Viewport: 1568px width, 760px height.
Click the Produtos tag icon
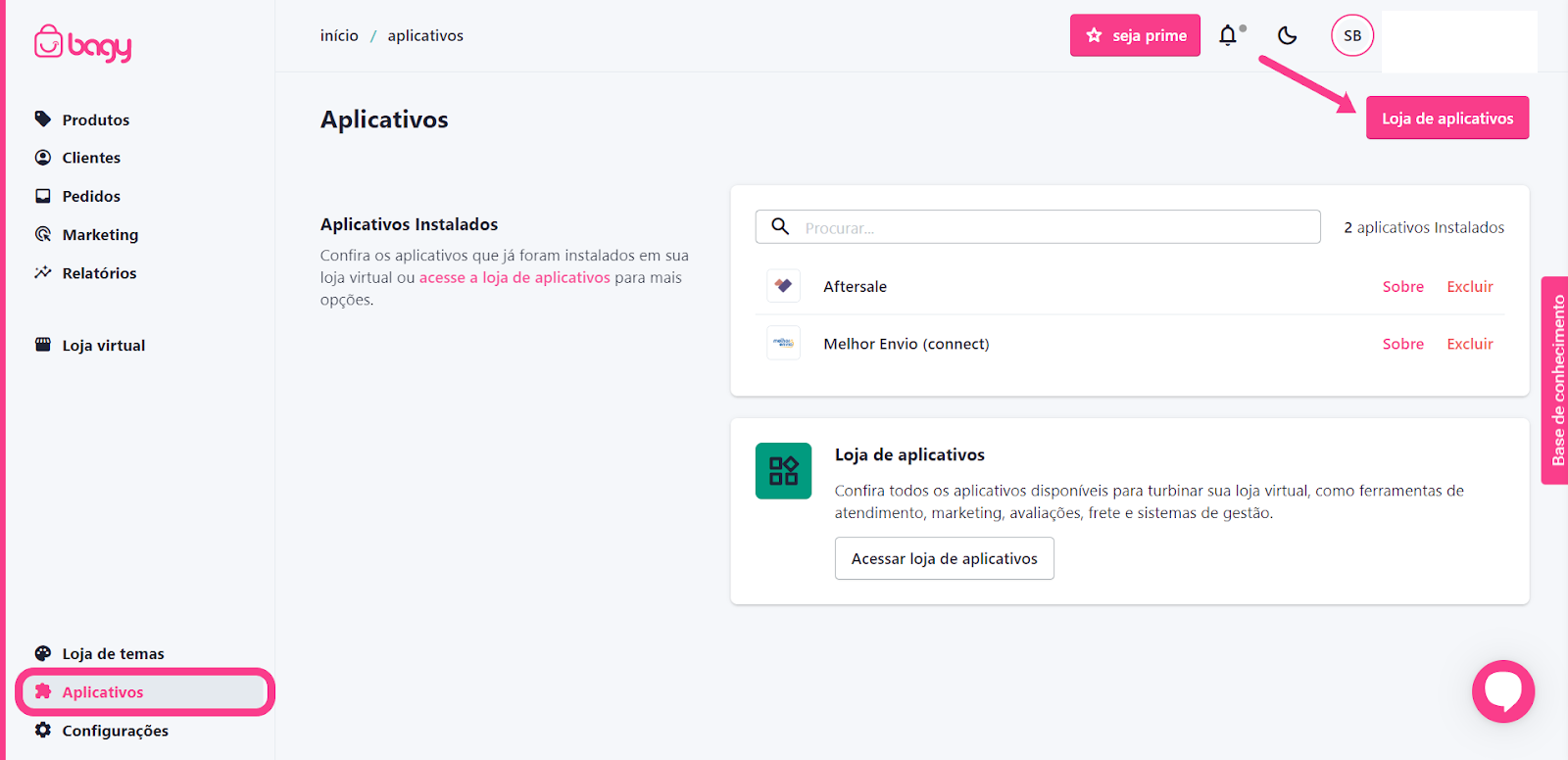(43, 119)
